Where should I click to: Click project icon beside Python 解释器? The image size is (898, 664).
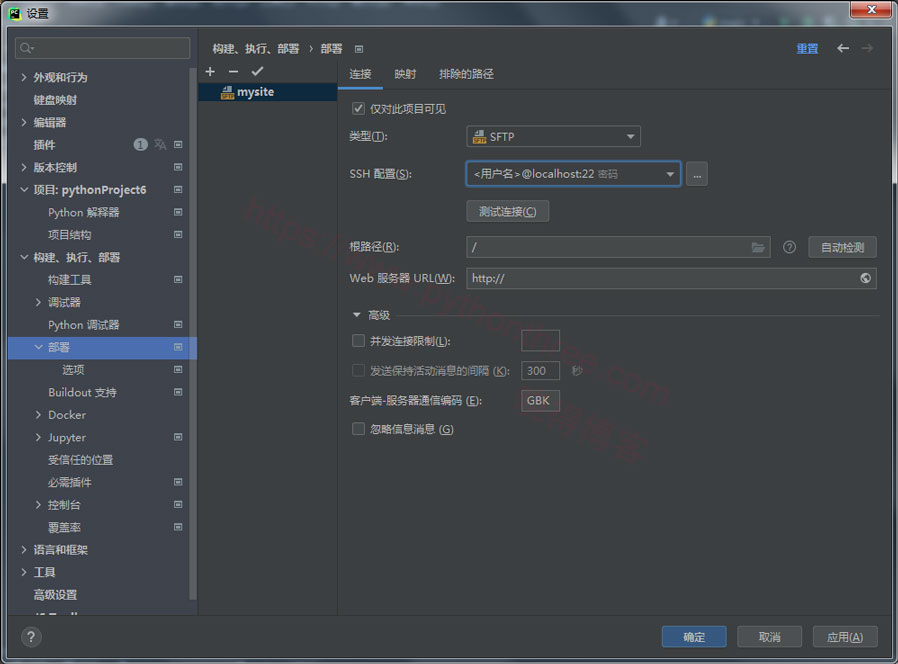[178, 212]
